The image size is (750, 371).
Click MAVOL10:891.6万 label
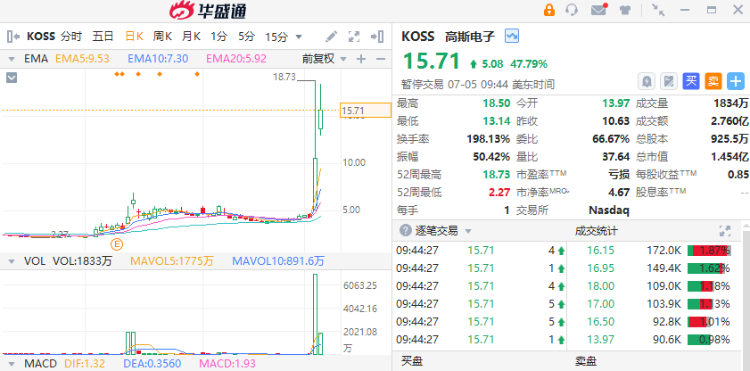pyautogui.click(x=278, y=261)
